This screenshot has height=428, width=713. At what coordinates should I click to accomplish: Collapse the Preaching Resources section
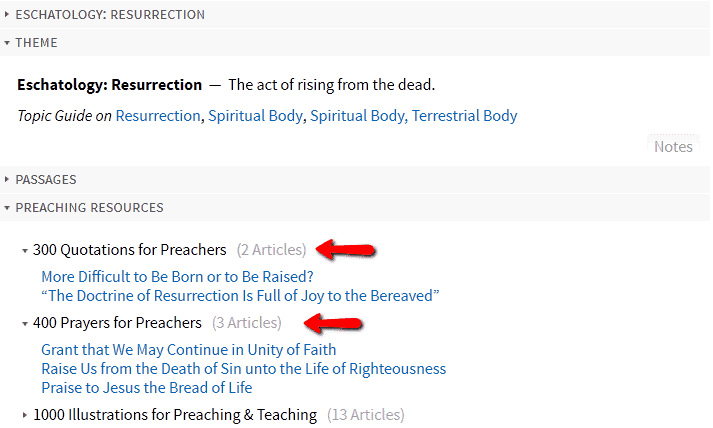pyautogui.click(x=7, y=208)
